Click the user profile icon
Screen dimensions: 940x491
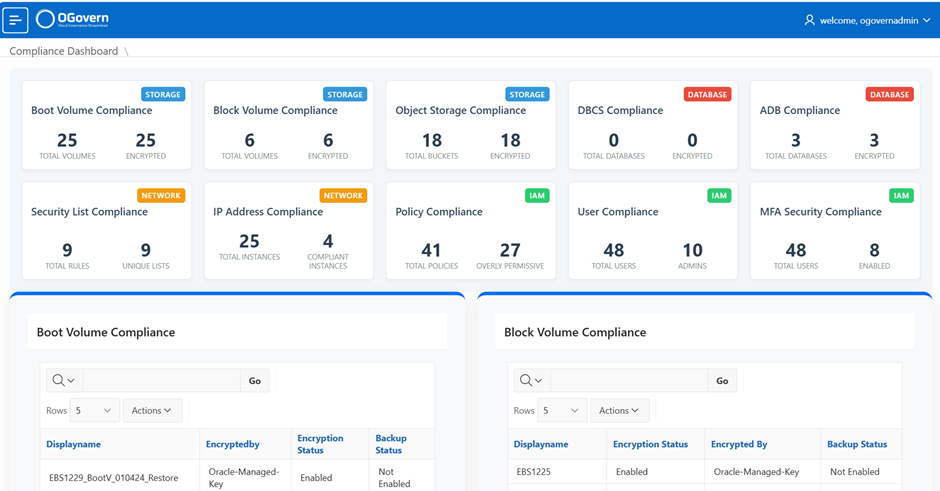(x=809, y=20)
